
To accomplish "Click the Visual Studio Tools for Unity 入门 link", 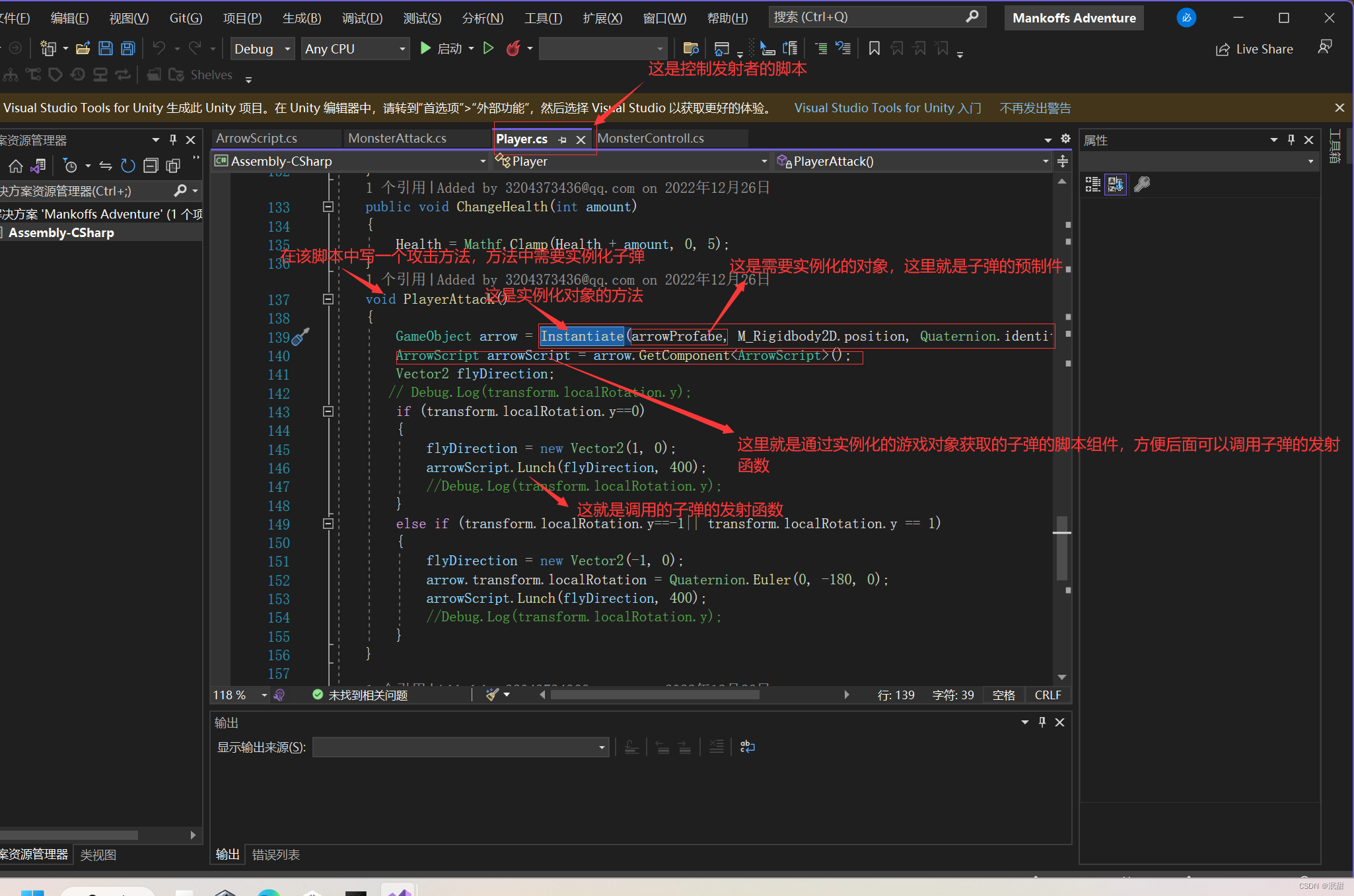I will [x=887, y=108].
